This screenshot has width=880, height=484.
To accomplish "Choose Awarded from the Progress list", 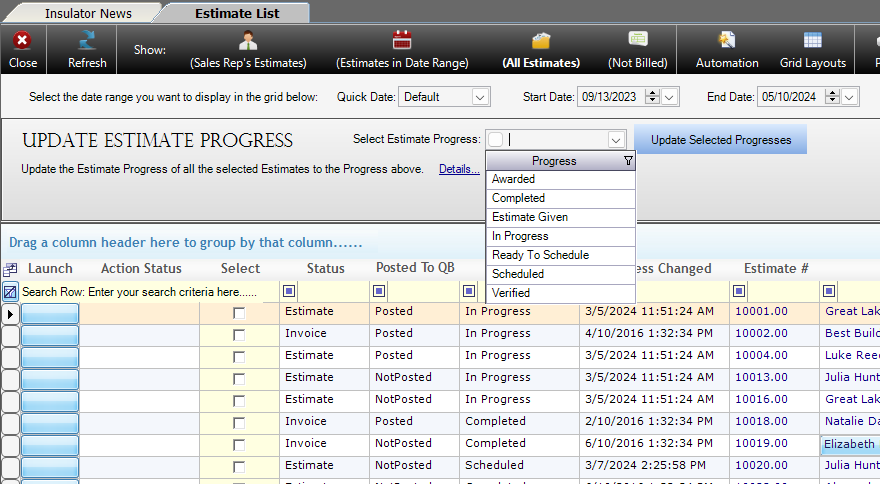I will pyautogui.click(x=560, y=179).
